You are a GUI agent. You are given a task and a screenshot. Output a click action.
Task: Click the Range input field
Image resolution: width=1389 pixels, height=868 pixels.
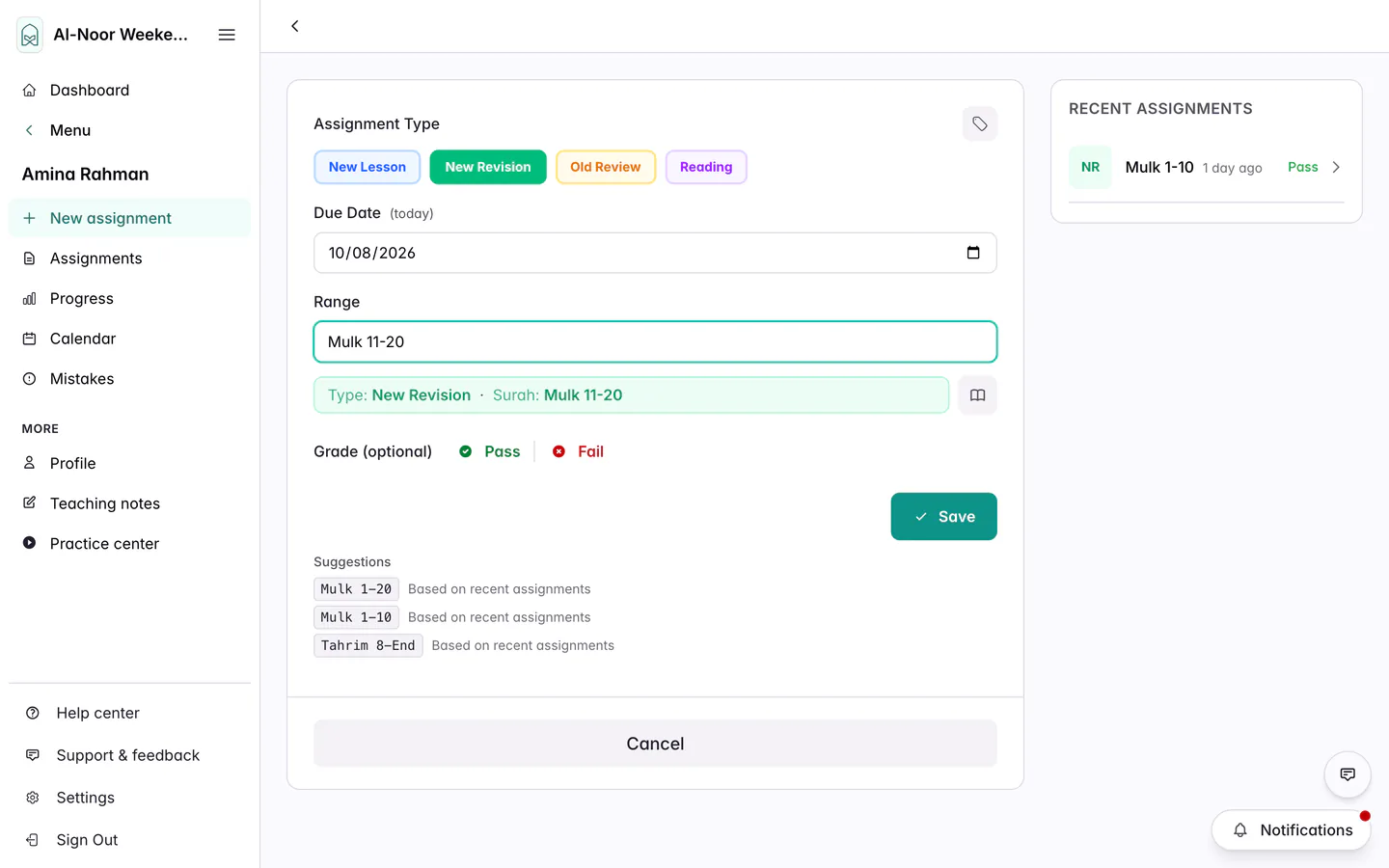(x=655, y=341)
